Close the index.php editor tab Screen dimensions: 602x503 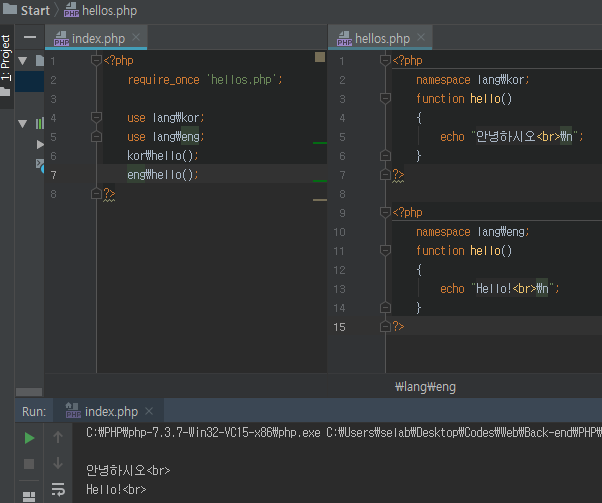pyautogui.click(x=134, y=38)
